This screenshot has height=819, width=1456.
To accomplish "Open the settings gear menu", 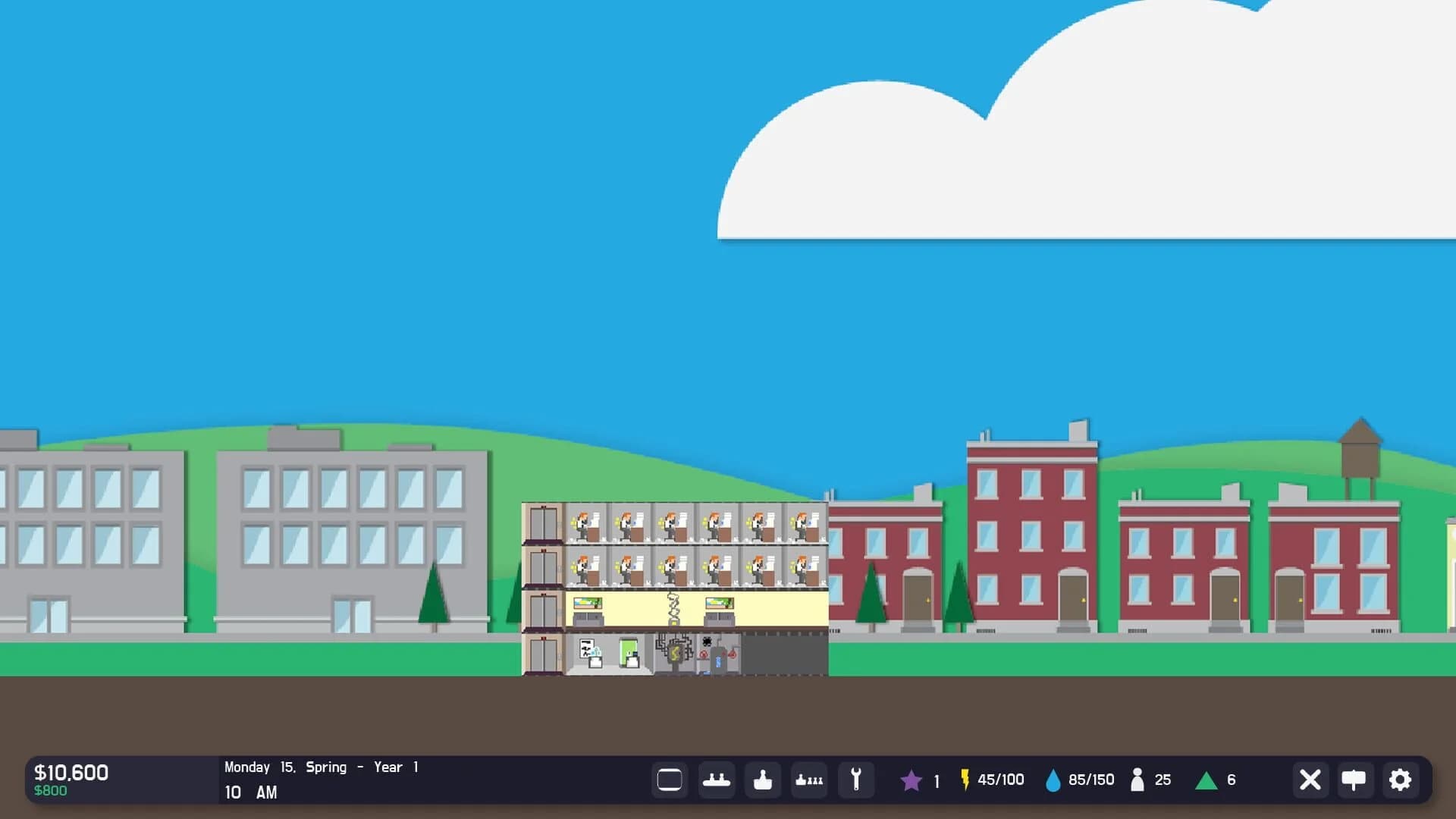I will (1399, 780).
